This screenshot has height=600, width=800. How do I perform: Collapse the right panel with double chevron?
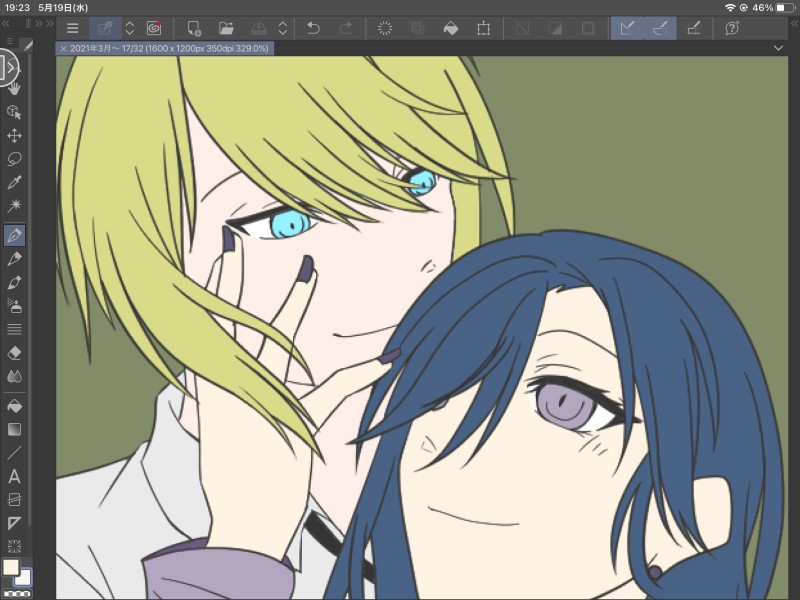tap(795, 23)
